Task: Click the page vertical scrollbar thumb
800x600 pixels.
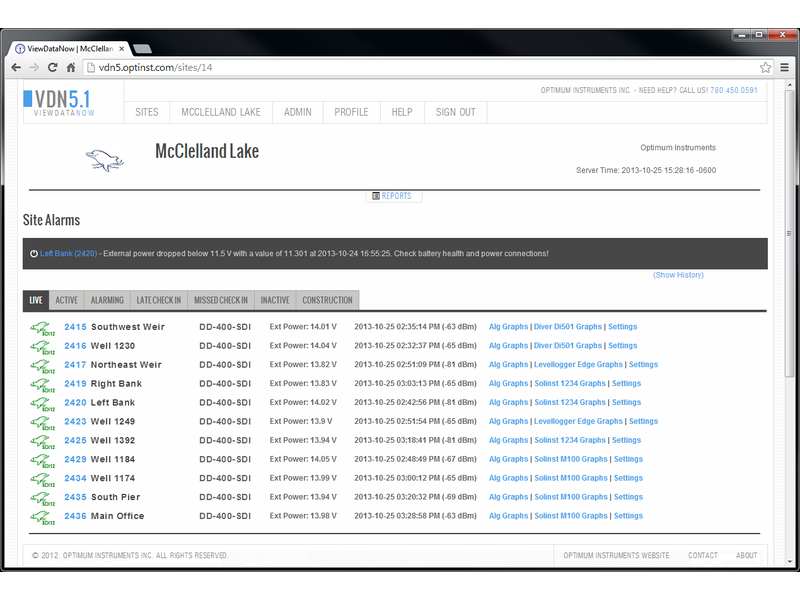Action: [x=790, y=234]
